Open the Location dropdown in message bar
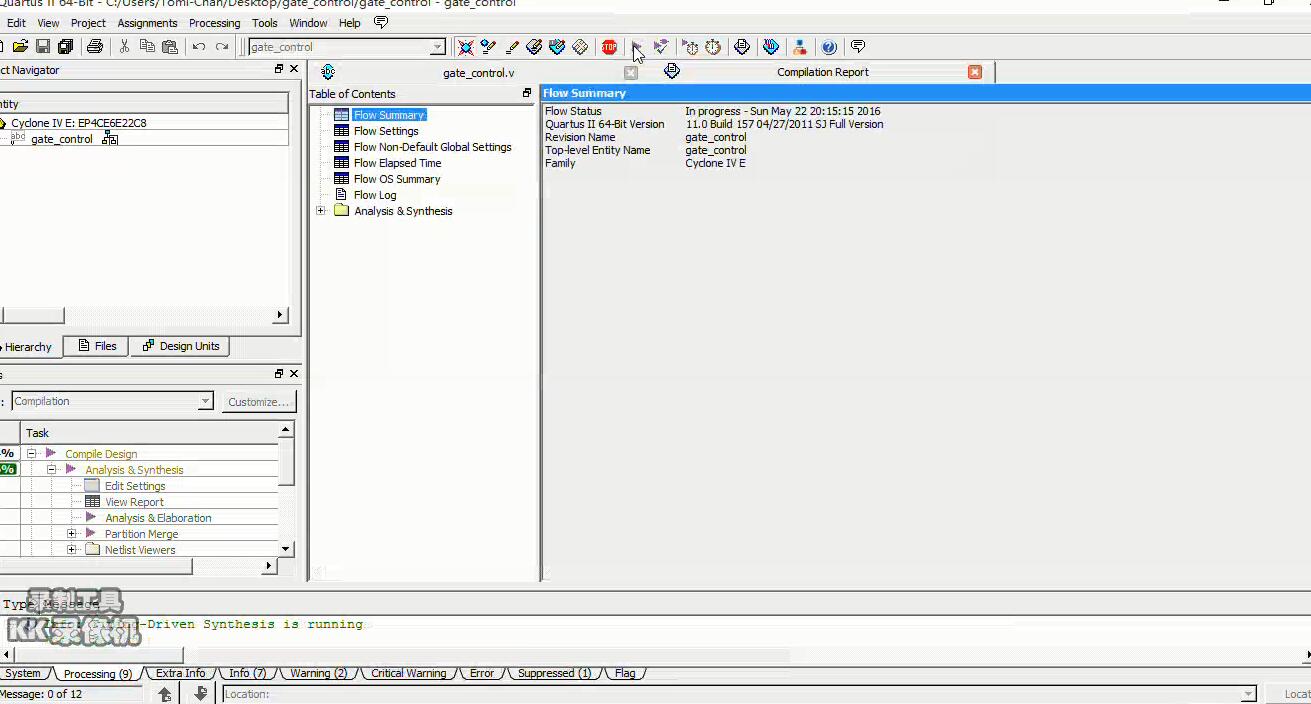 (1248, 694)
